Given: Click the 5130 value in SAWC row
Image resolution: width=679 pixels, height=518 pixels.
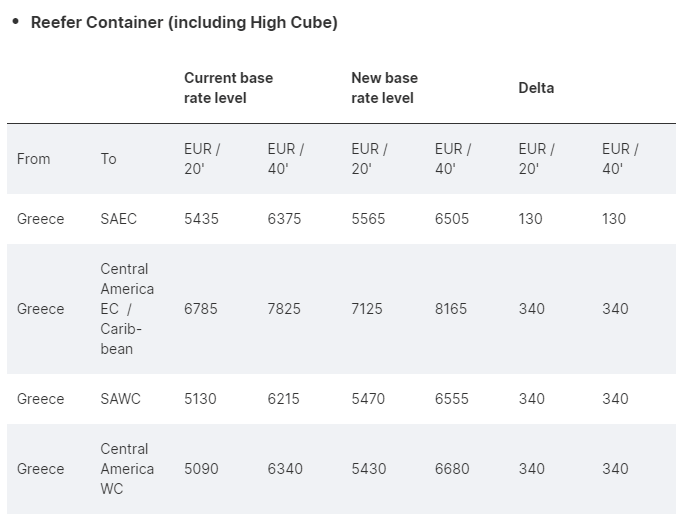Looking at the screenshot, I should [x=201, y=399].
